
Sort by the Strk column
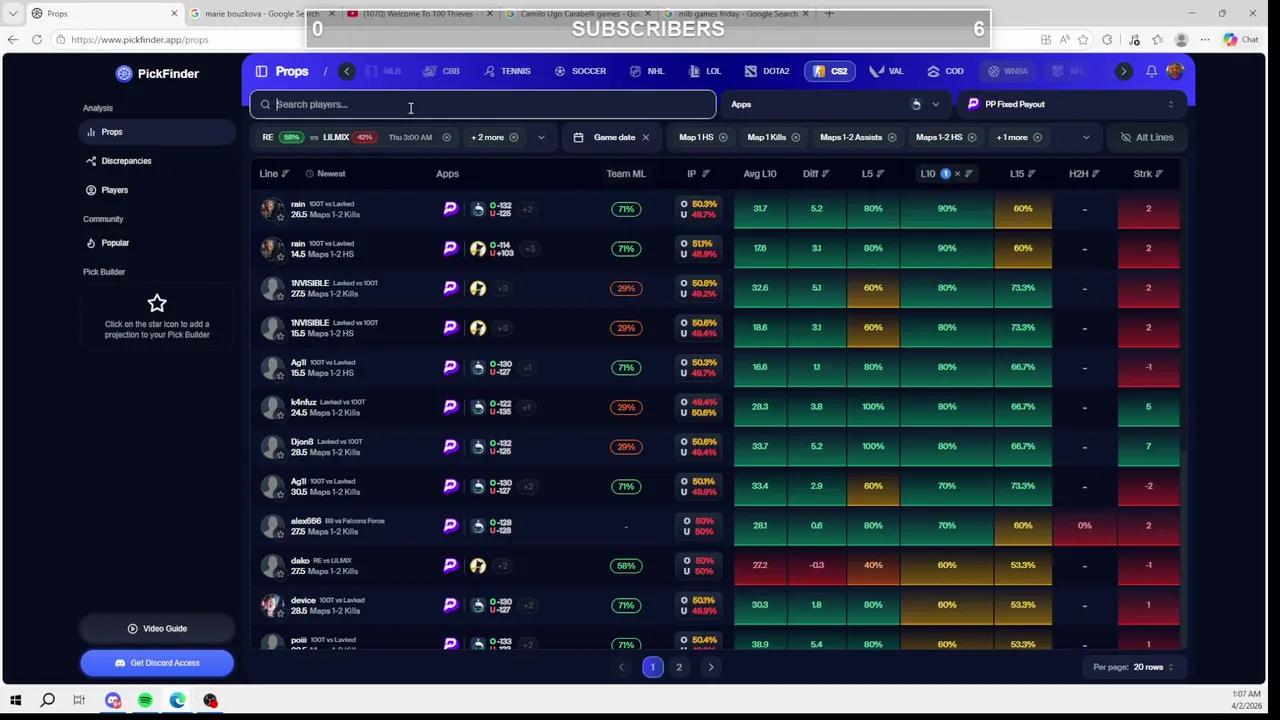tap(1148, 174)
